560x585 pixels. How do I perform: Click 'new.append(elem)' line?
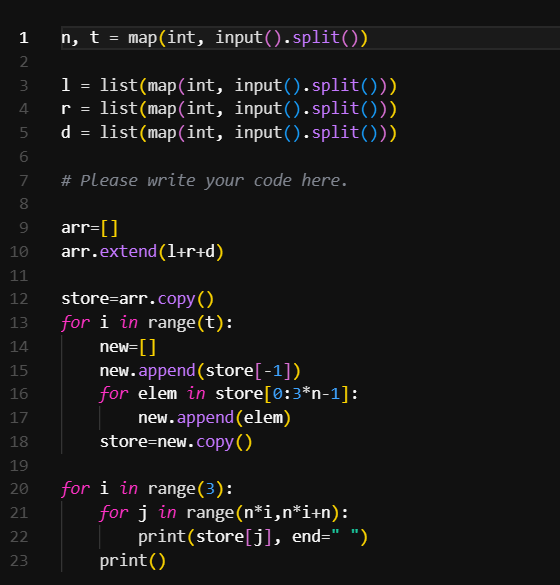click(x=215, y=418)
